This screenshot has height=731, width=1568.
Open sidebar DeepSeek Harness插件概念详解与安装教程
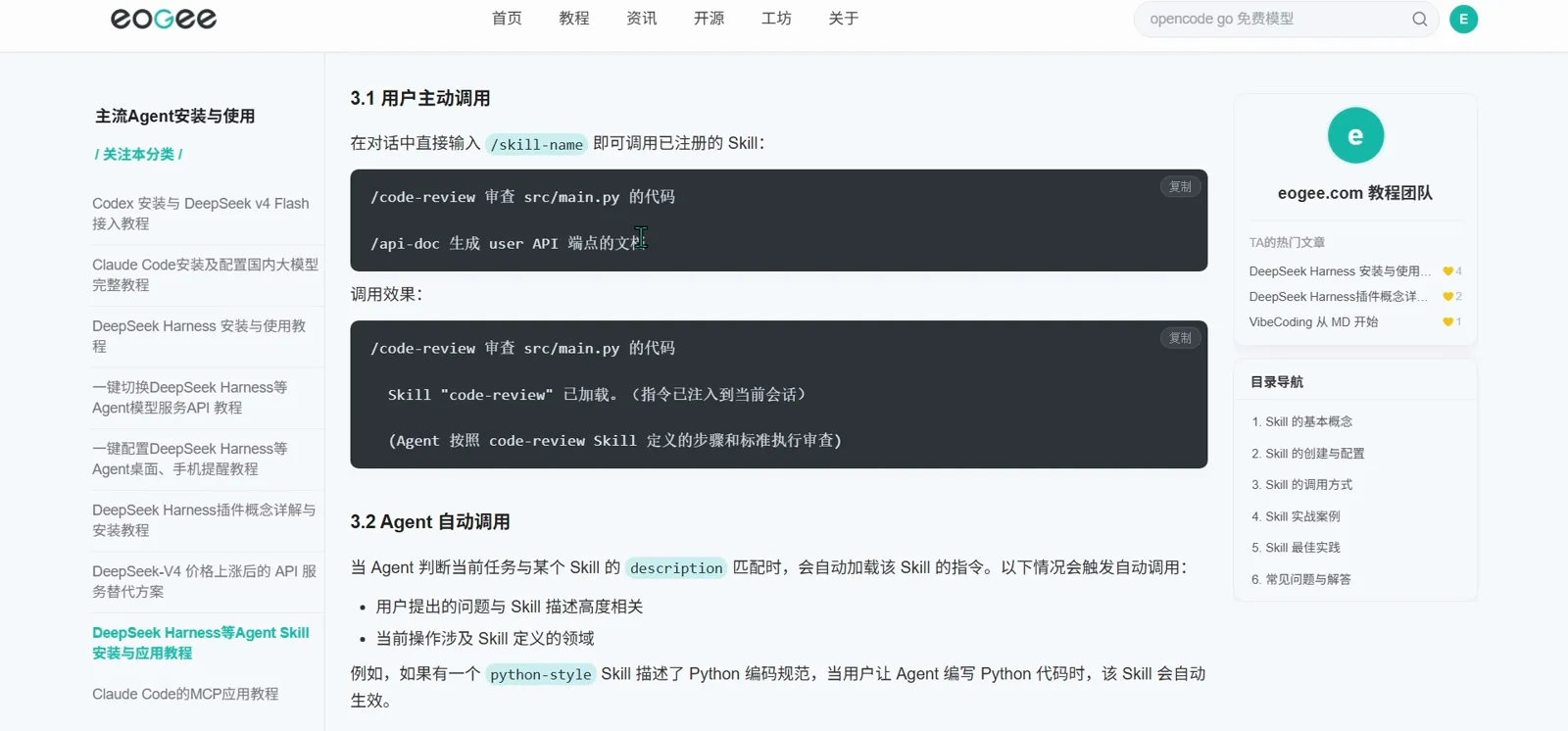click(204, 520)
